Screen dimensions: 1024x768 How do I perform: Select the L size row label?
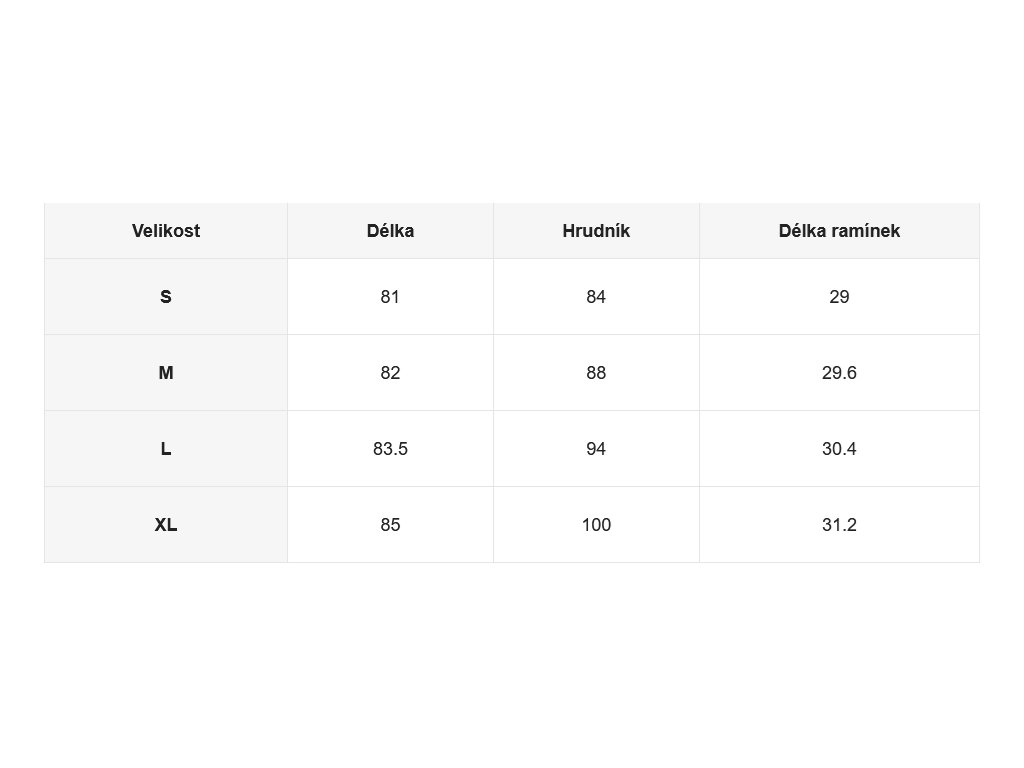pyautogui.click(x=166, y=449)
